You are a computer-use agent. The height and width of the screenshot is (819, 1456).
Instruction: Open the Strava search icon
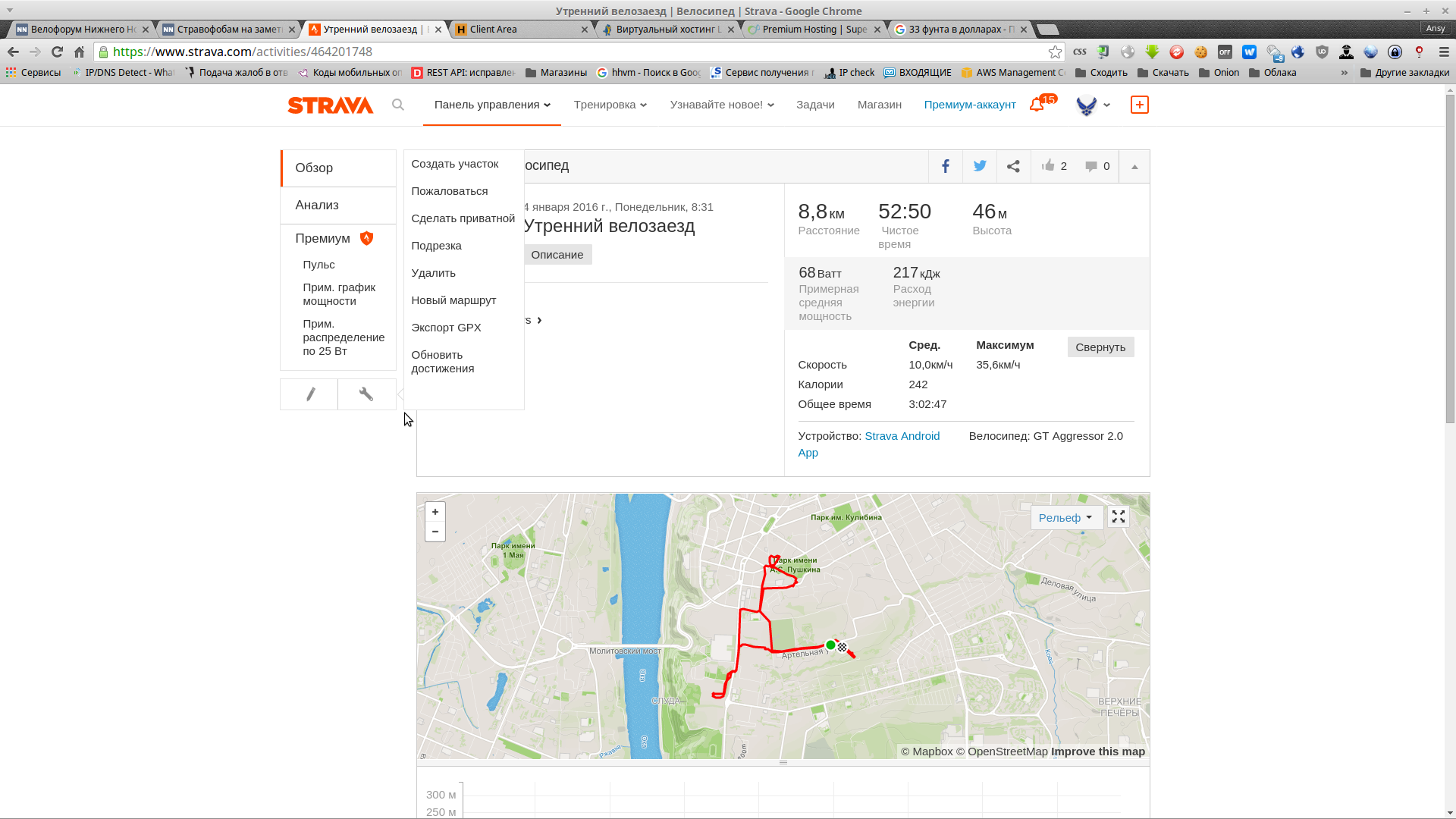point(398,105)
